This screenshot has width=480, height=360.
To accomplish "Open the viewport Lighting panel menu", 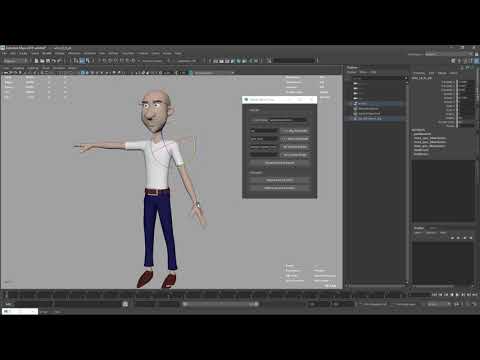I will 33,68.
